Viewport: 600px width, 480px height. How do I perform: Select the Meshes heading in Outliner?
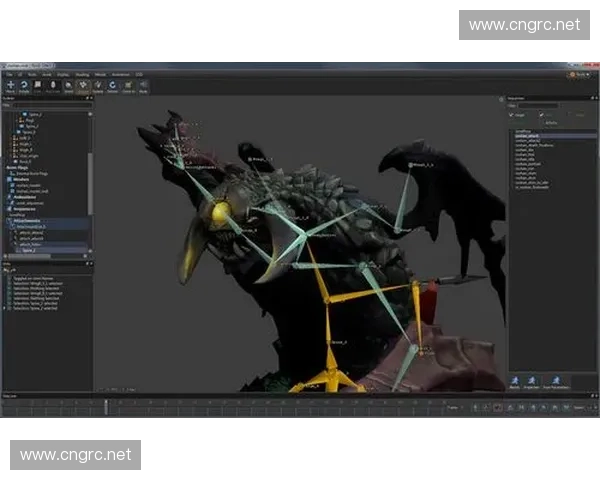click(x=21, y=179)
